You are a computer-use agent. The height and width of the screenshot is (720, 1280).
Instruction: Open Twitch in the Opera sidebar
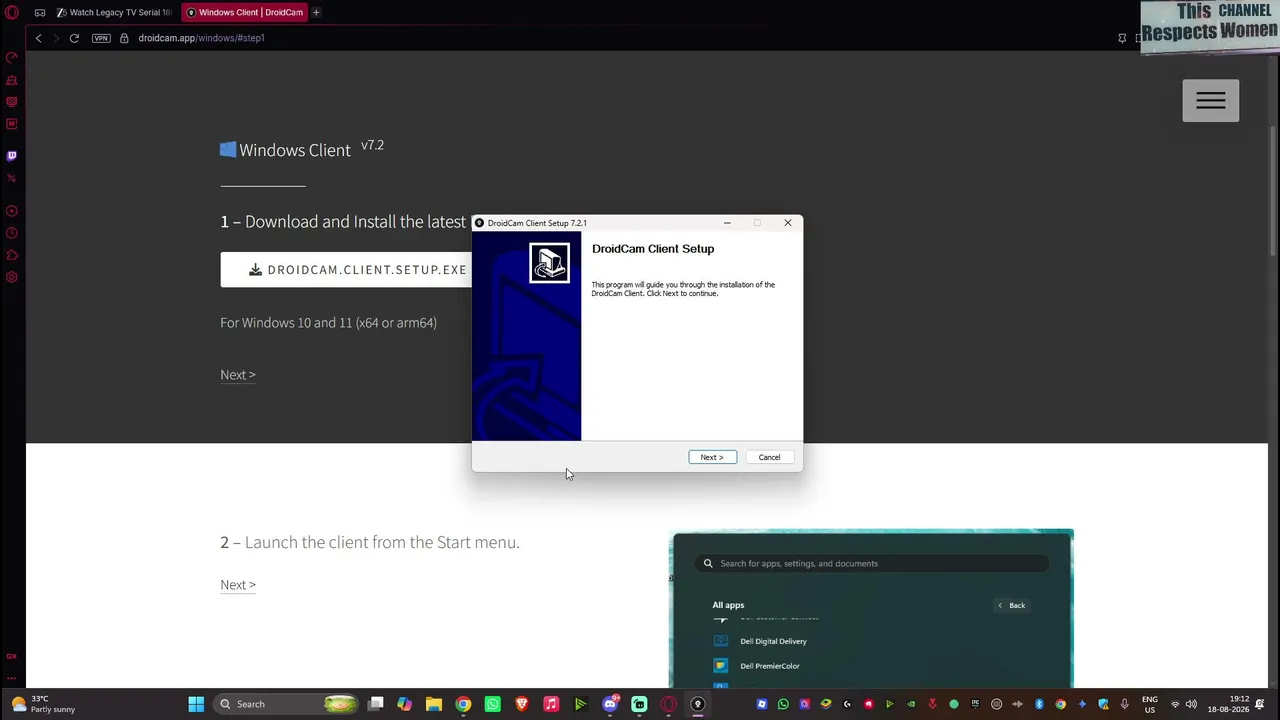pyautogui.click(x=12, y=156)
